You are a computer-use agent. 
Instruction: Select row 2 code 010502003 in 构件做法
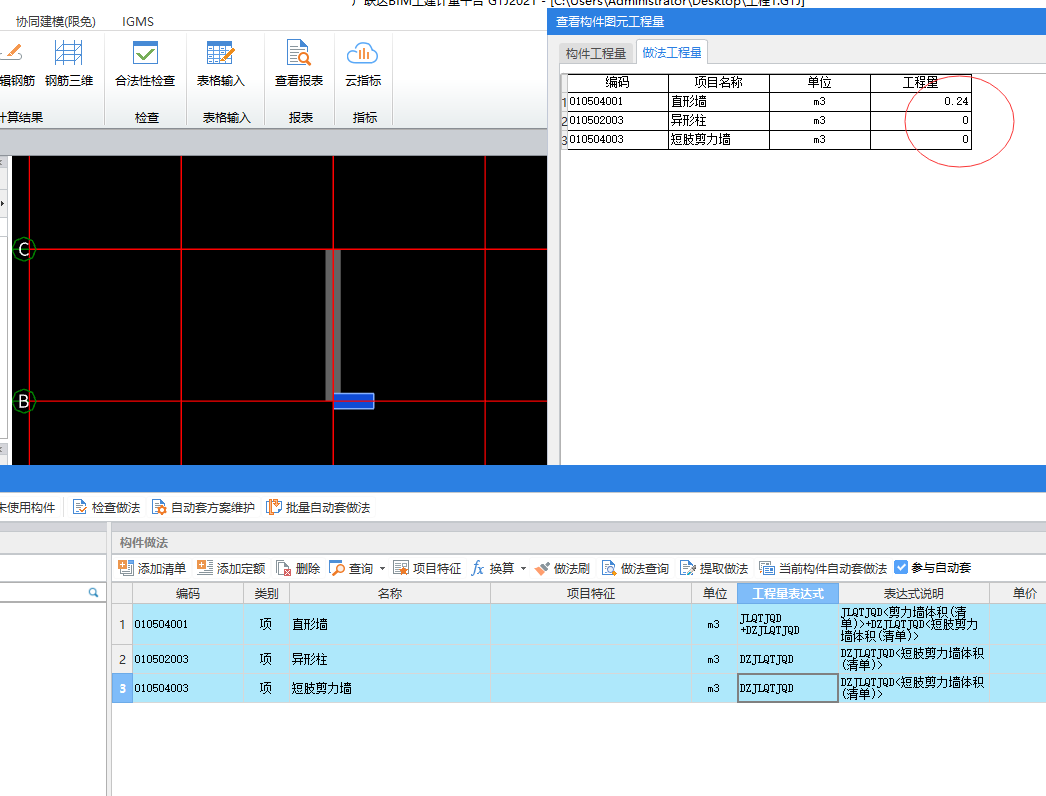[188, 659]
